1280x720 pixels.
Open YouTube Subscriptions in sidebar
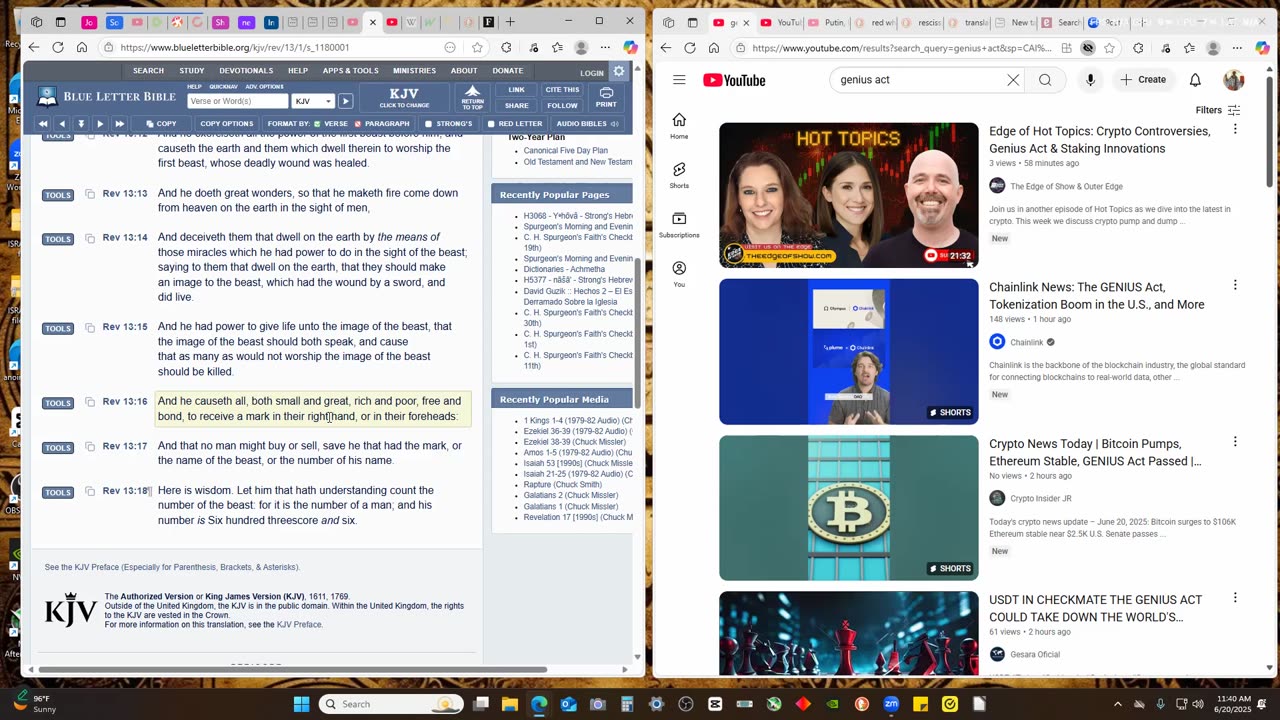[x=679, y=225]
